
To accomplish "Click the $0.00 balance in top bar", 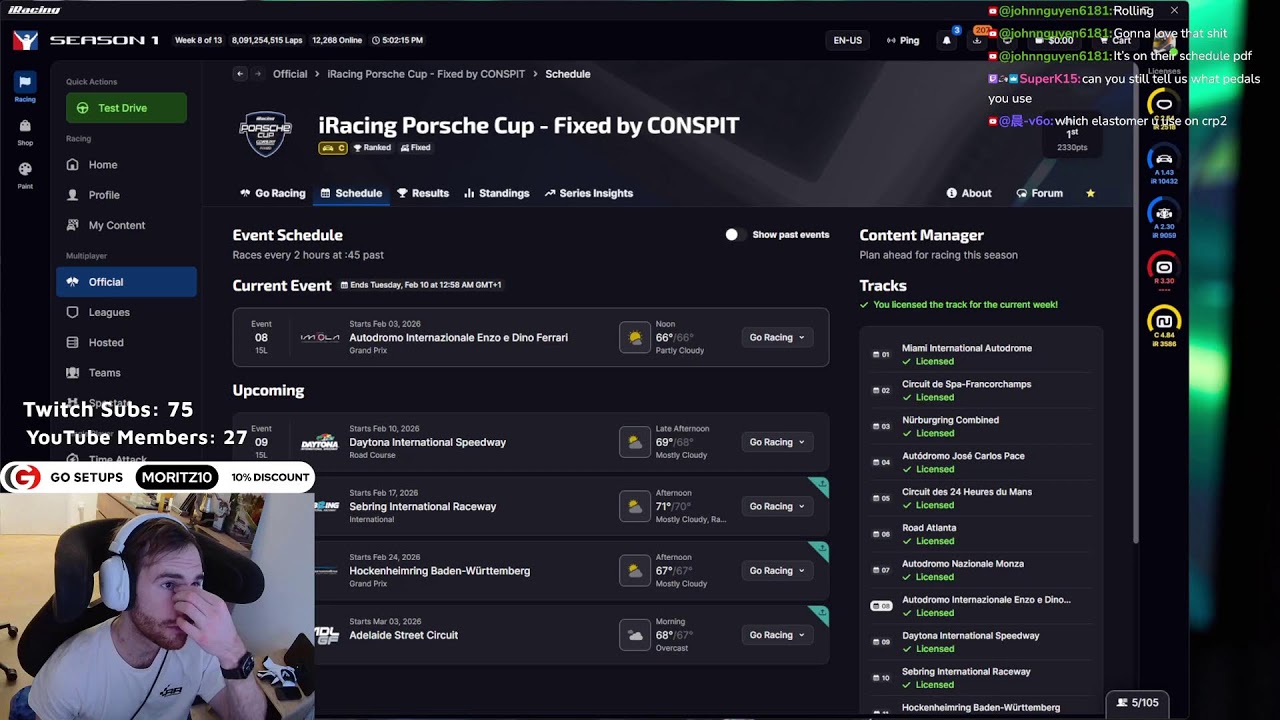I will pyautogui.click(x=1055, y=40).
